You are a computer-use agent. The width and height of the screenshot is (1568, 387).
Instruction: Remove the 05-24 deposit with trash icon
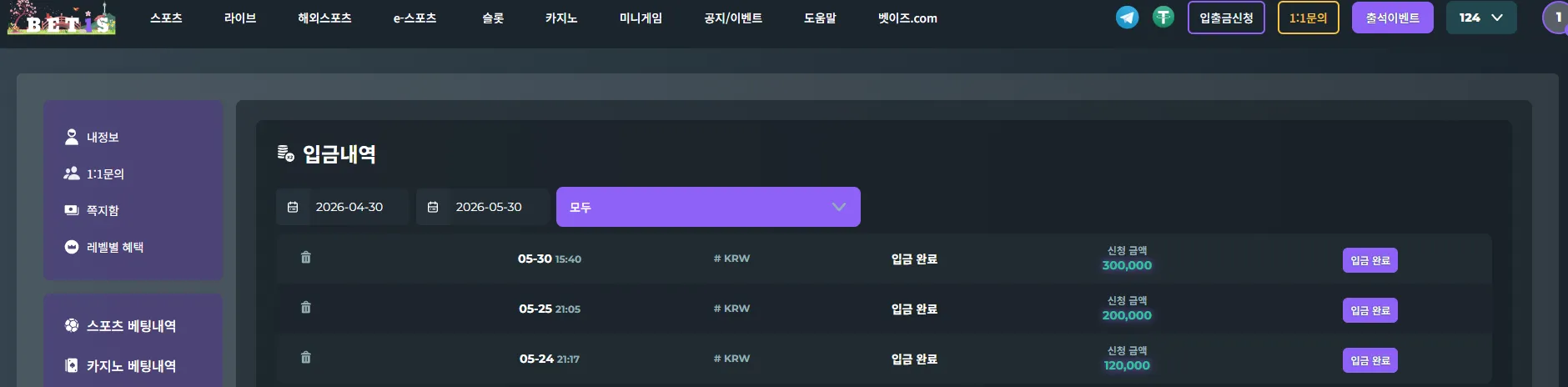[x=306, y=358]
